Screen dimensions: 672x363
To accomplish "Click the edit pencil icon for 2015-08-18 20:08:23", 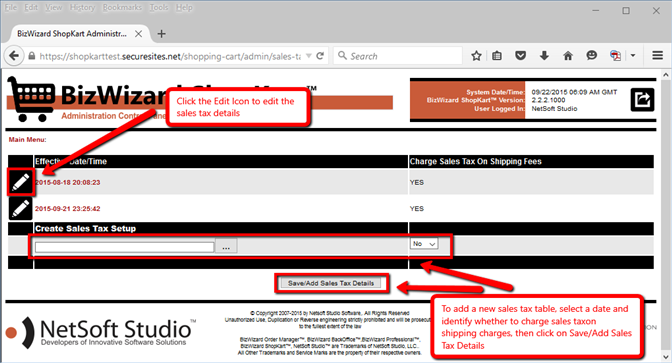I will click(21, 182).
